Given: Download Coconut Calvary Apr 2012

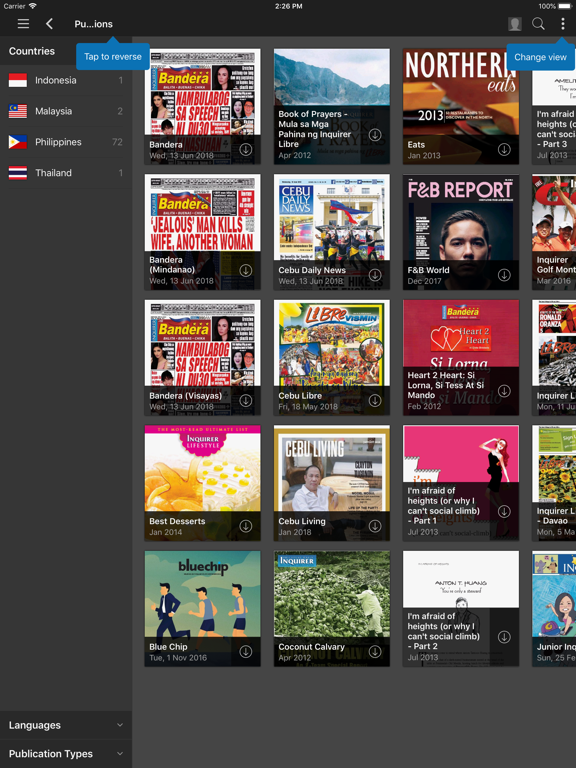Looking at the screenshot, I should click(375, 651).
